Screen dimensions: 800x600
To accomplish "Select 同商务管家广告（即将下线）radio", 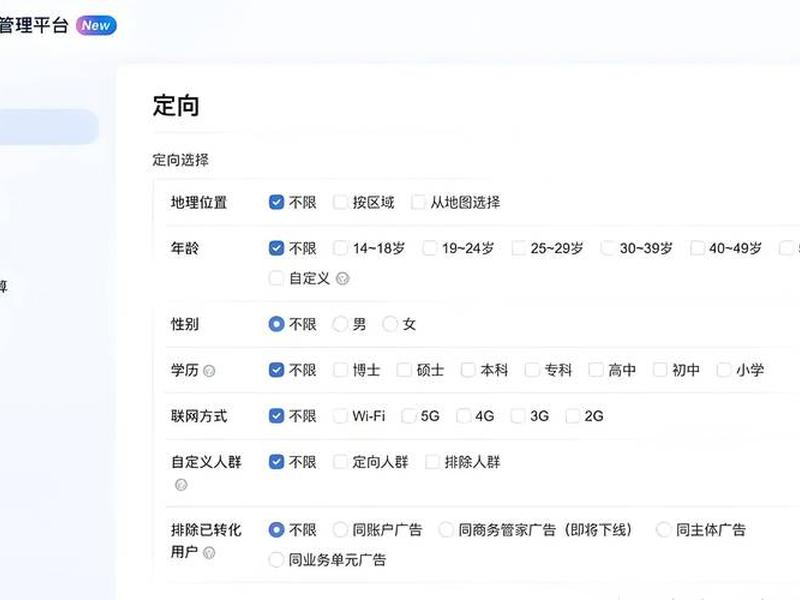I will point(446,530).
